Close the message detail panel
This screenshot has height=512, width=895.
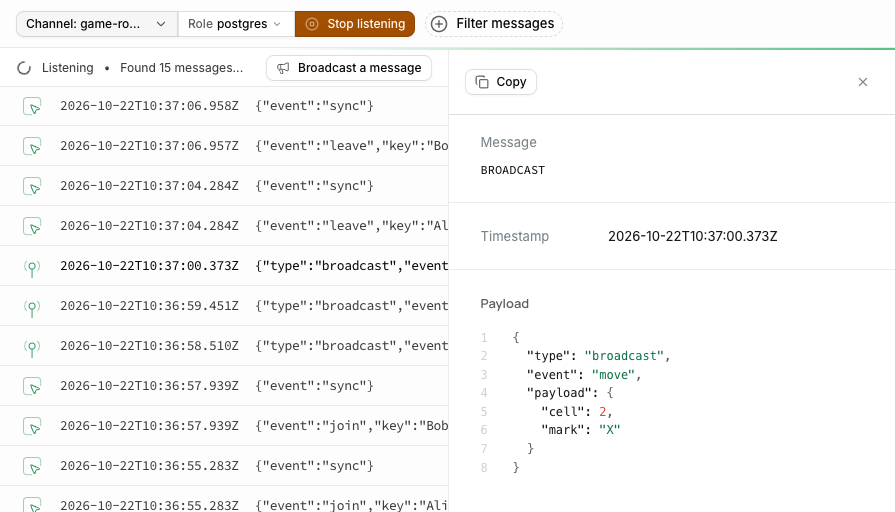click(x=862, y=82)
